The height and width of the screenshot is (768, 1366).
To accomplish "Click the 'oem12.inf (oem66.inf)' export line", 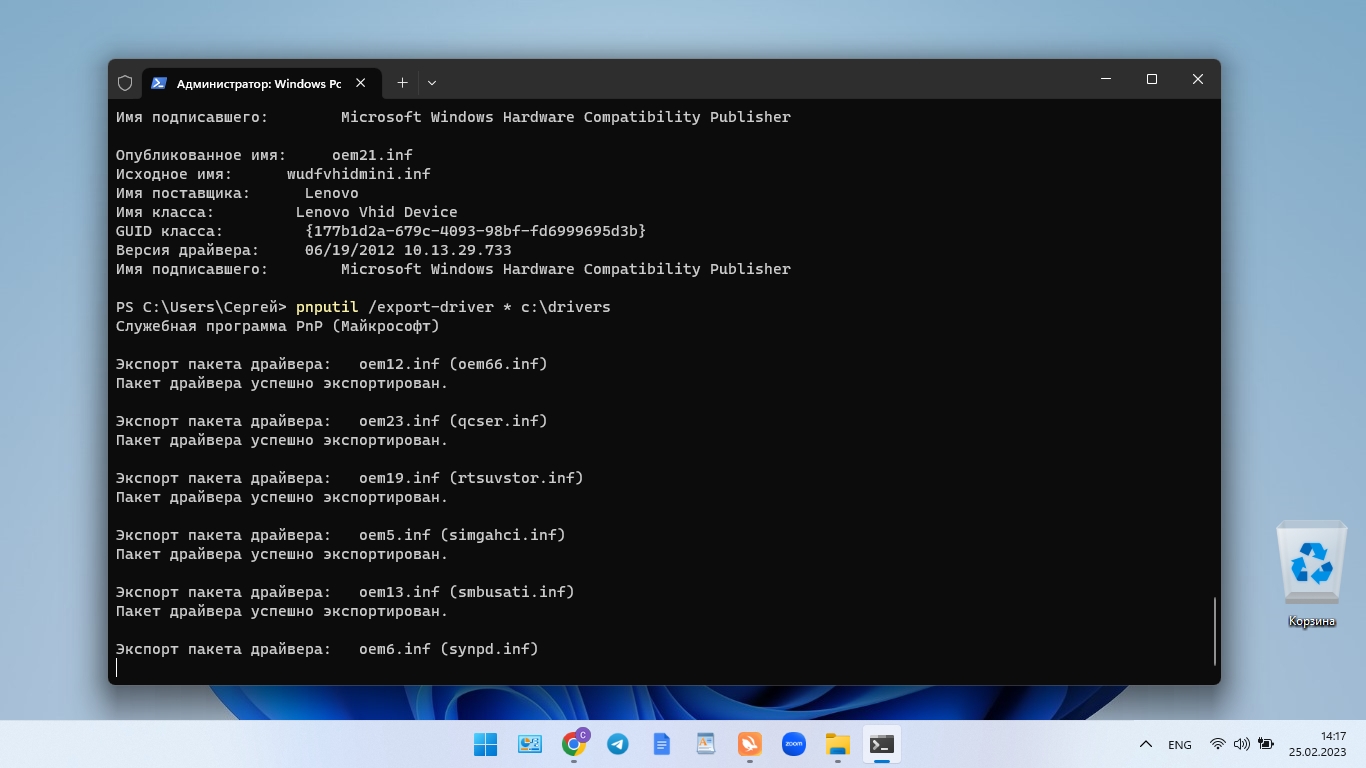I will coord(332,364).
